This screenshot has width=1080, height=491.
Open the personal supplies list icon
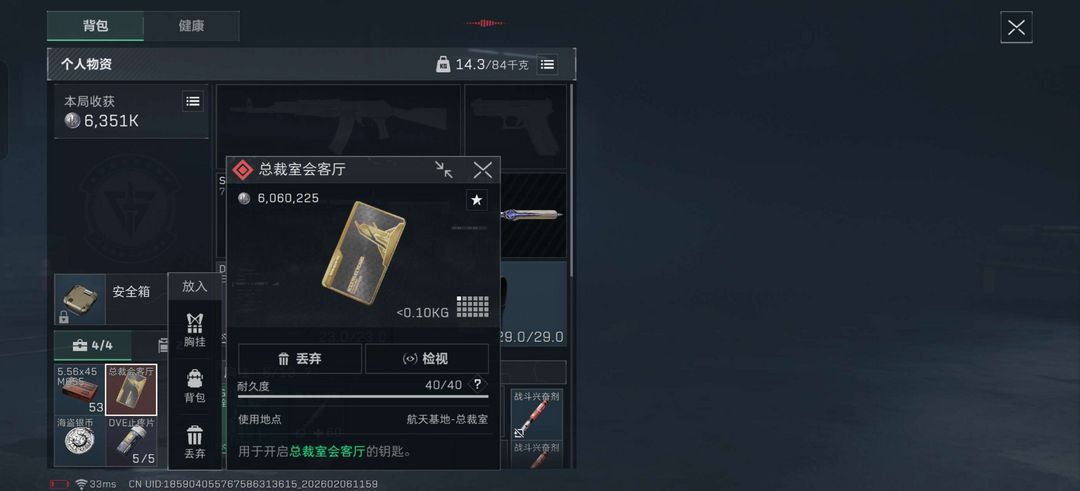point(547,64)
